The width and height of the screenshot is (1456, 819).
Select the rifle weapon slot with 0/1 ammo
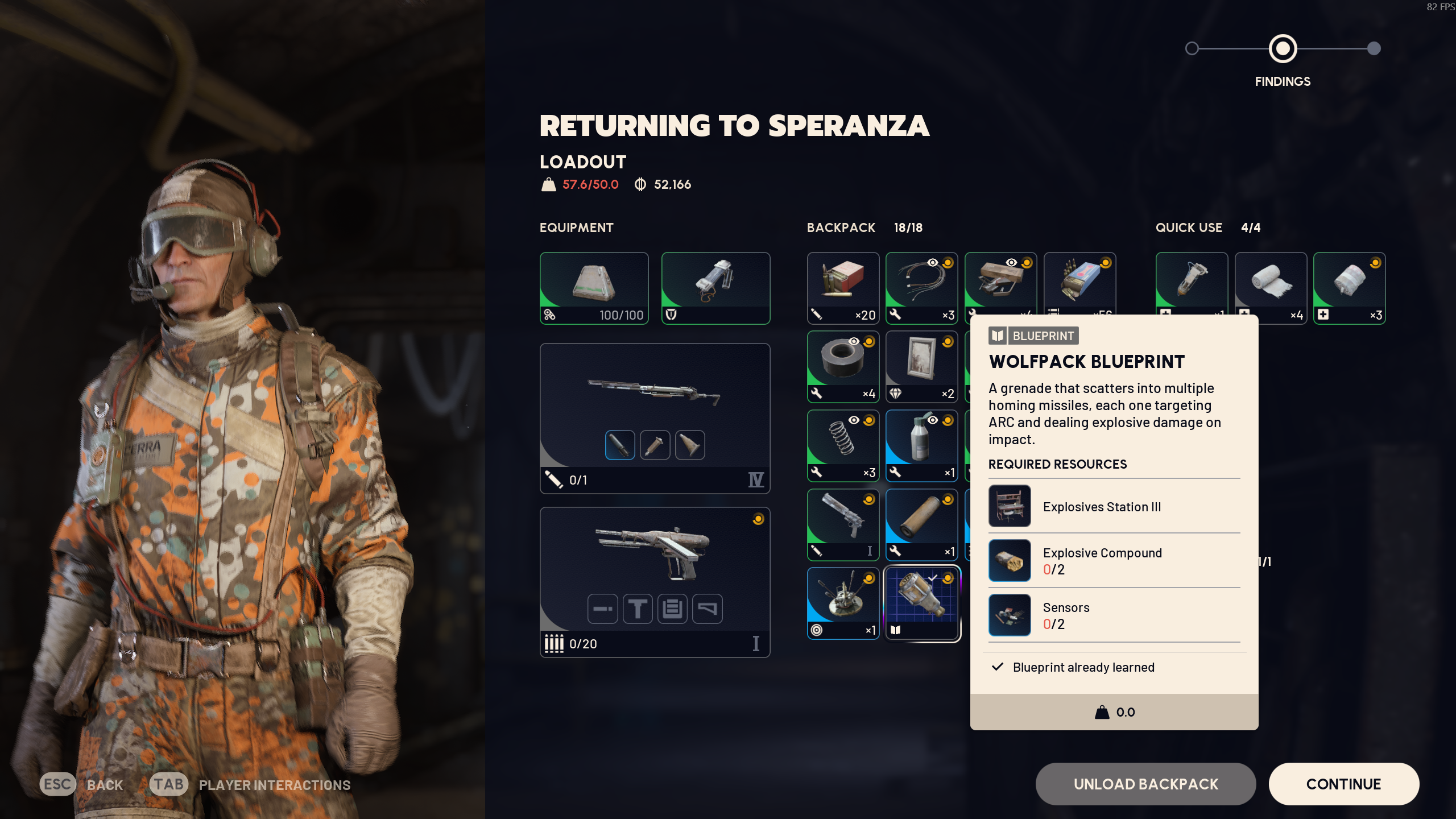[x=655, y=418]
